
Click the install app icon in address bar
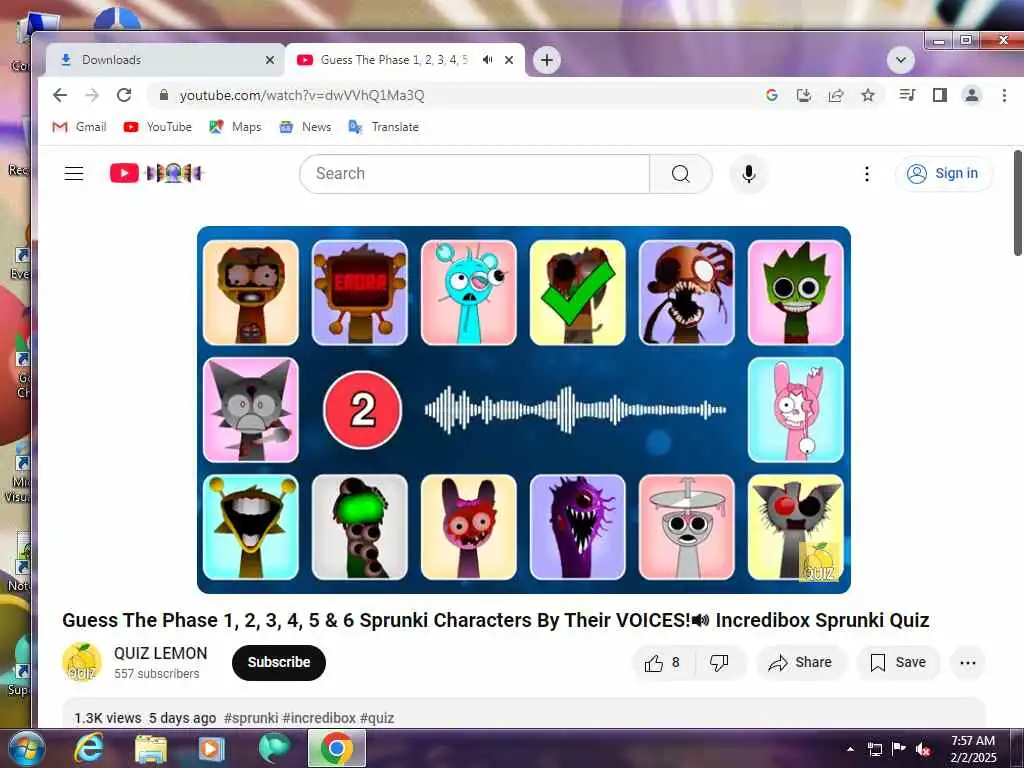(x=804, y=95)
